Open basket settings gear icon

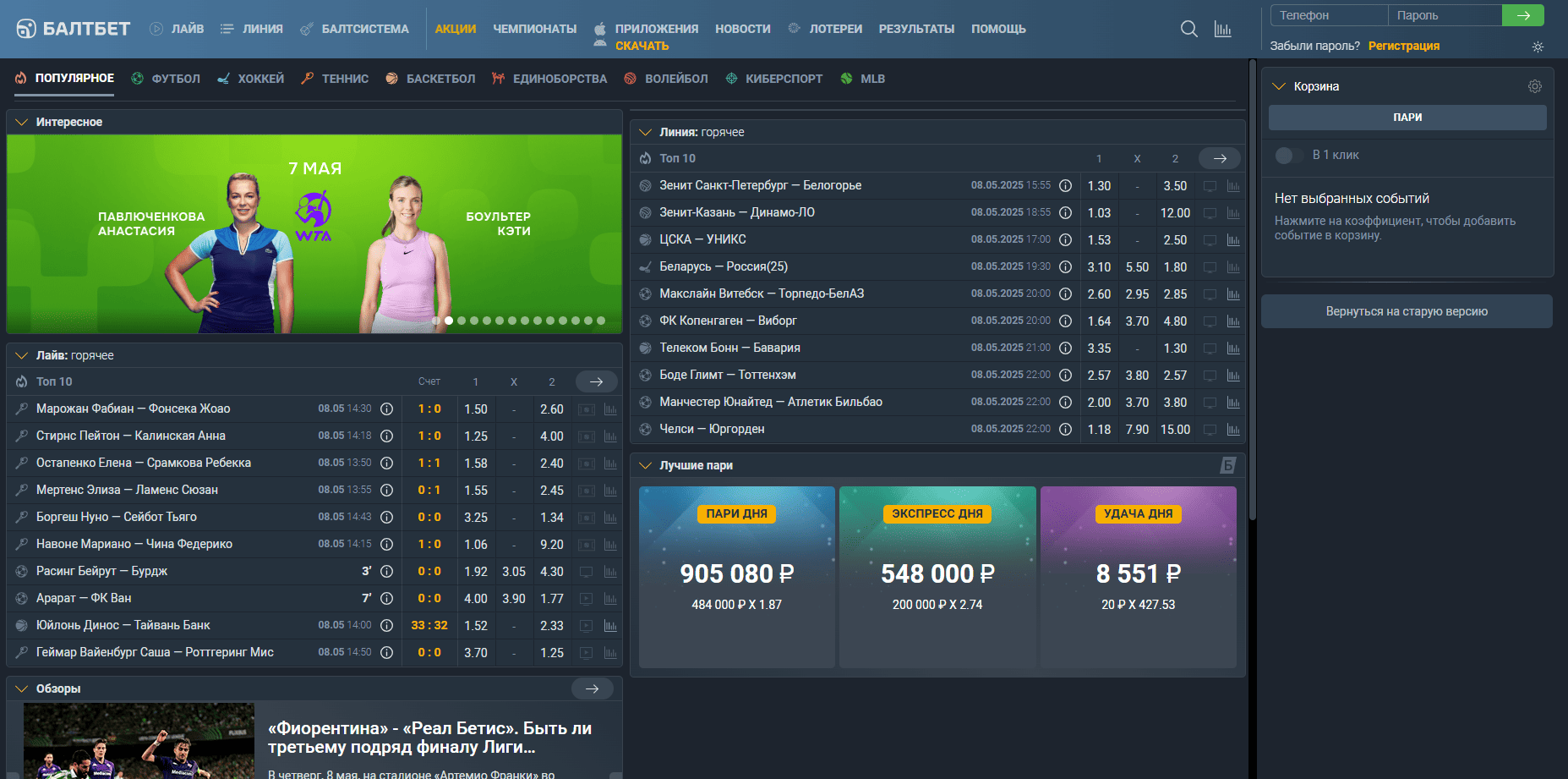(x=1534, y=86)
